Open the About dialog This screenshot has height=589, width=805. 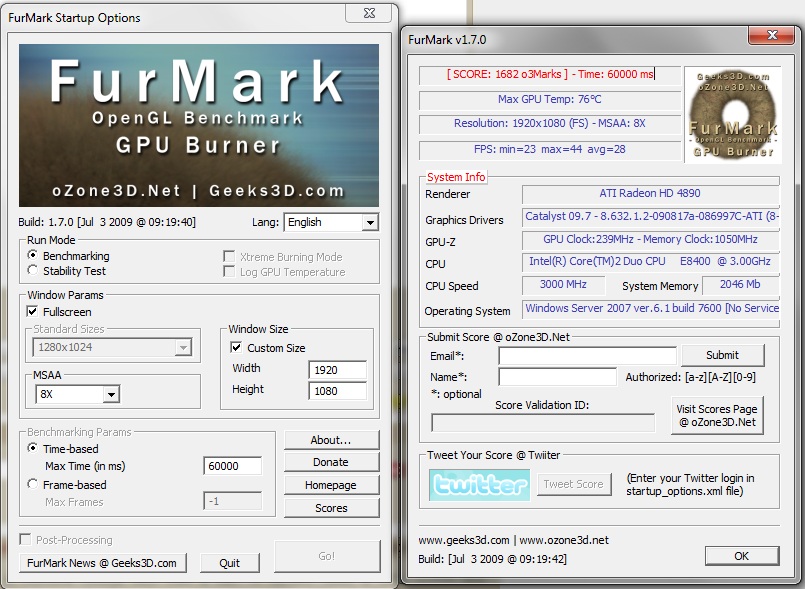pos(331,440)
